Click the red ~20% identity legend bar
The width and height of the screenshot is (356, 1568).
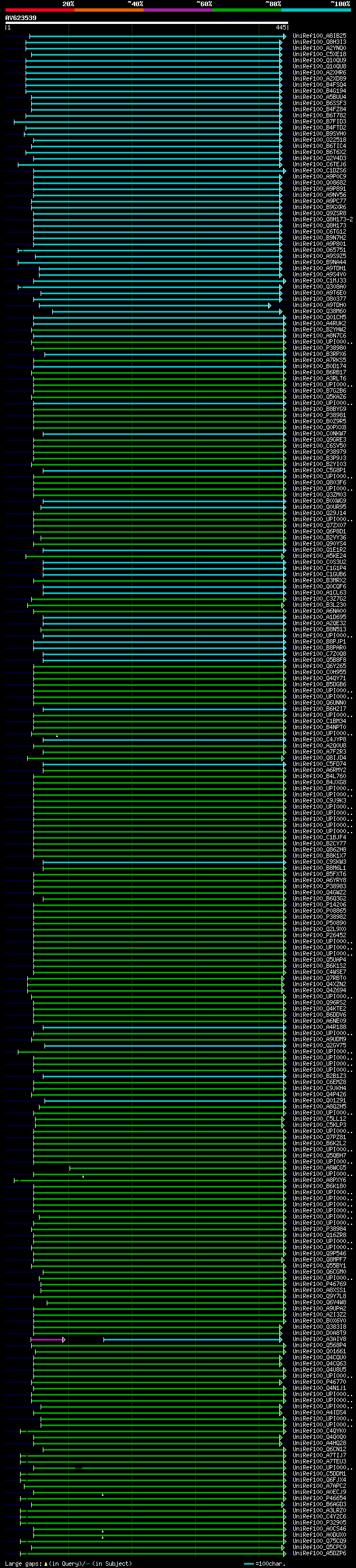[x=39, y=10]
